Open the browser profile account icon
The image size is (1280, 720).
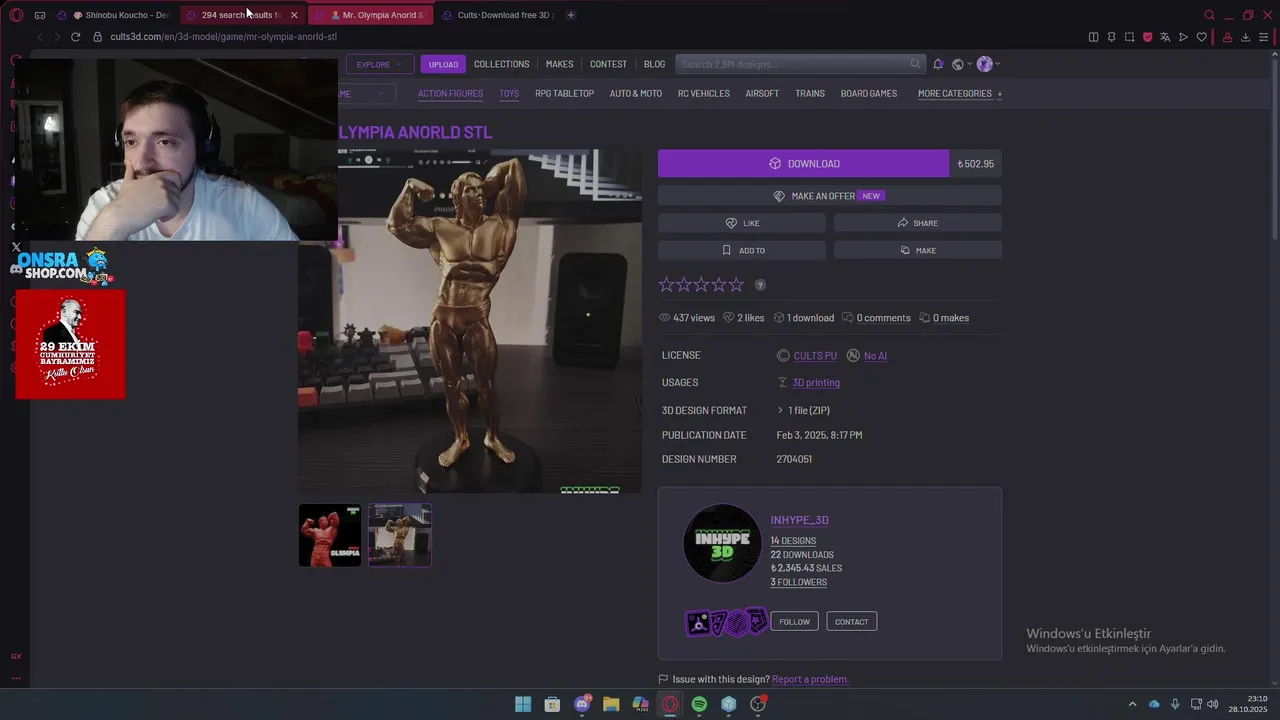(x=1227, y=37)
